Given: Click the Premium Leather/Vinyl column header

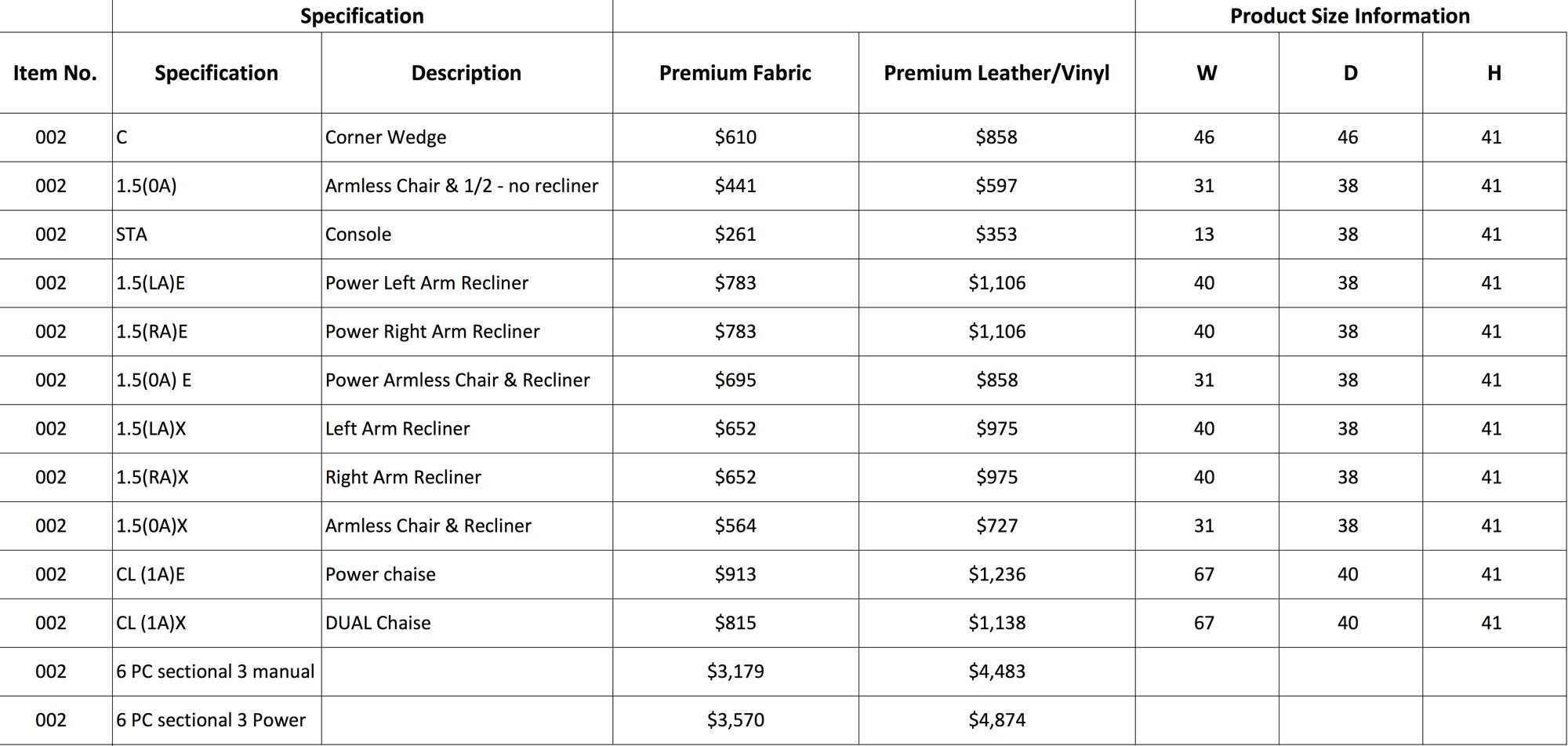Looking at the screenshot, I should tap(996, 73).
